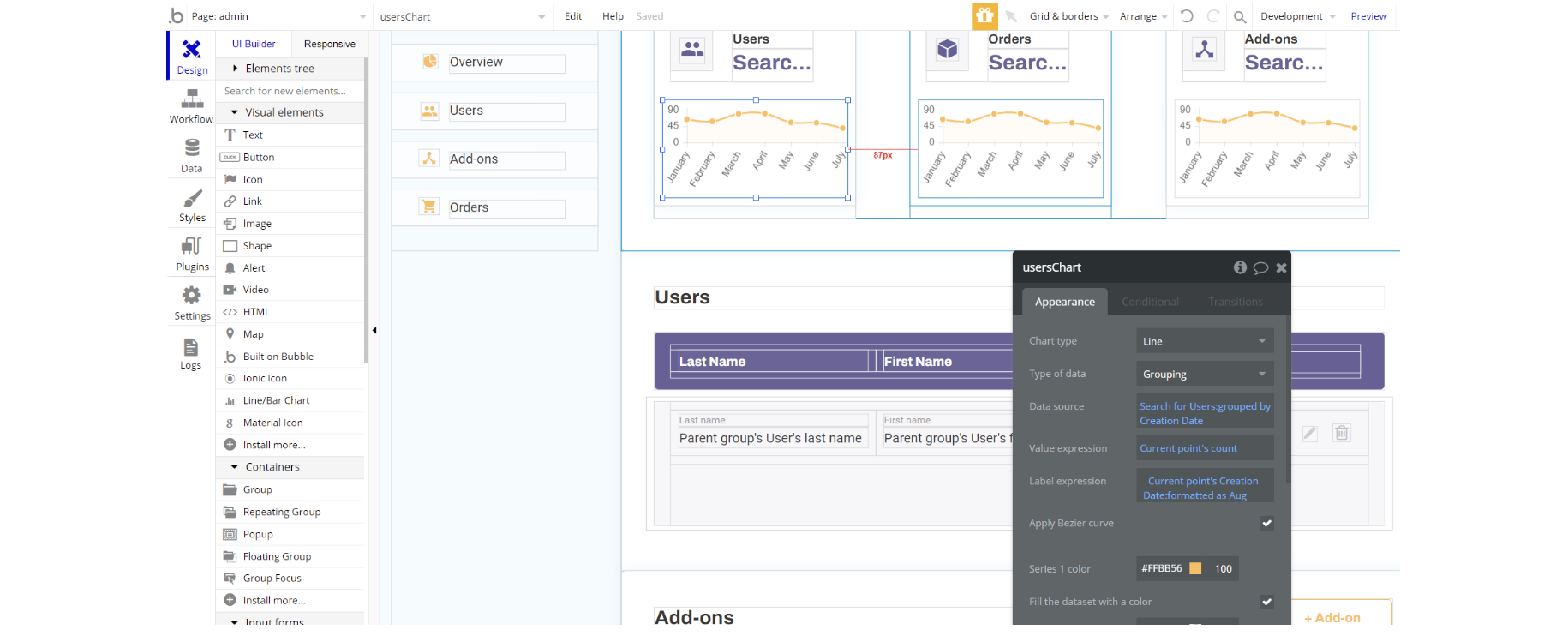Image resolution: width=1568 pixels, height=636 pixels.
Task: Toggle Fill the dataset with a color
Action: tap(1266, 602)
